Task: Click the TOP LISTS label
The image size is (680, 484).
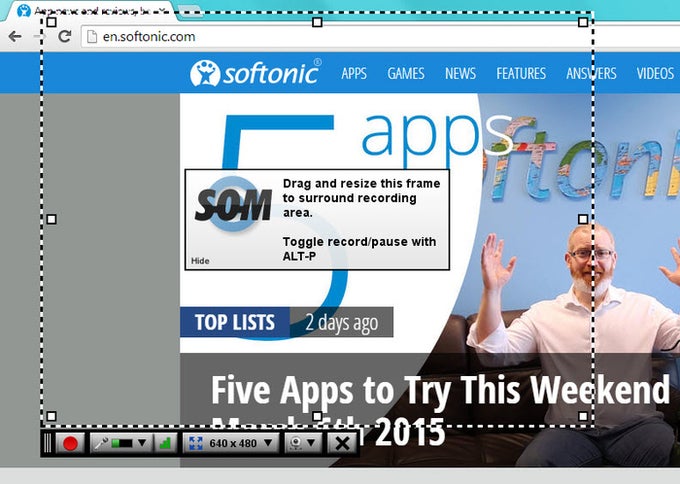Action: [235, 322]
